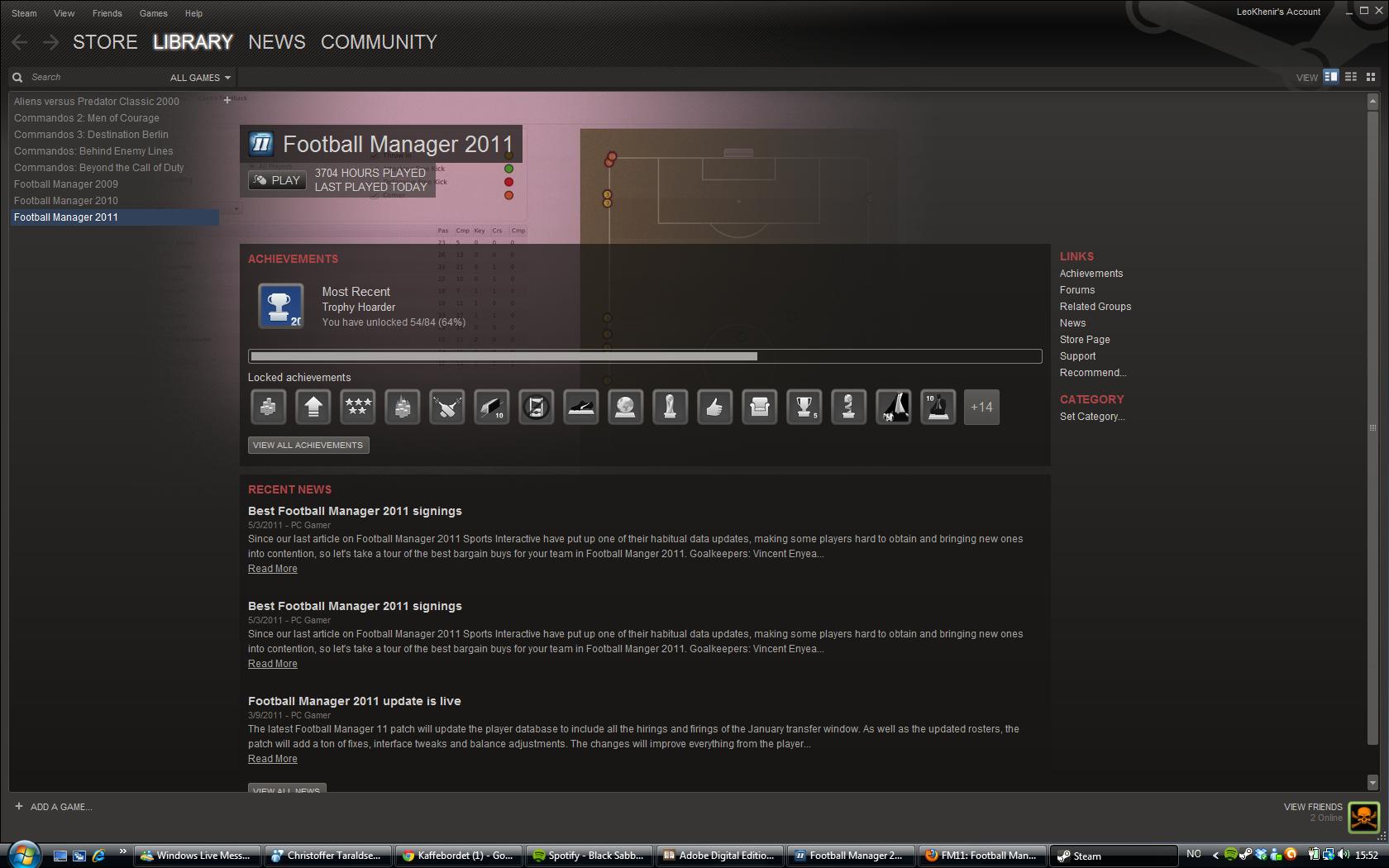Click the scrollbar down arrow

1372,782
